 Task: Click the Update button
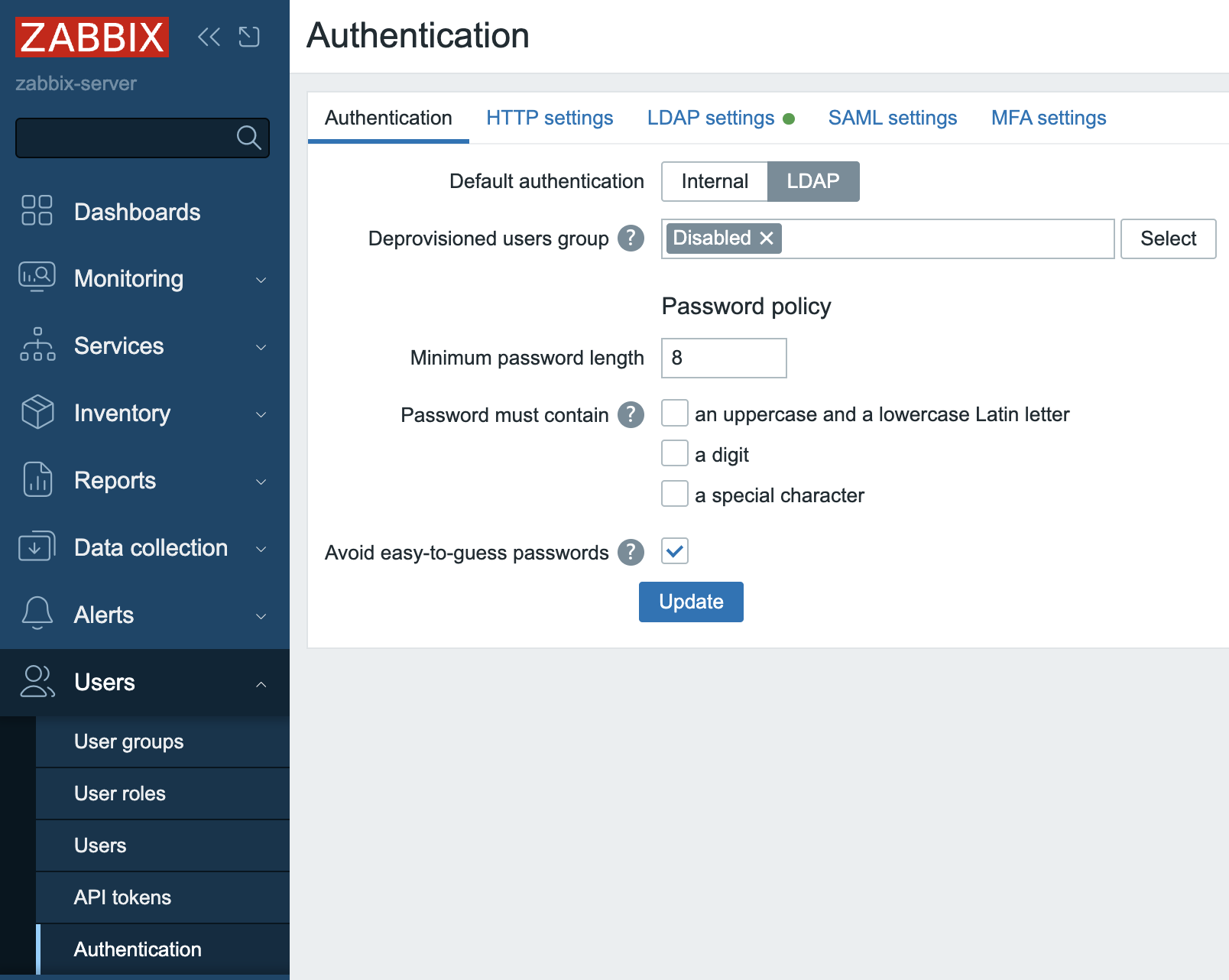pyautogui.click(x=690, y=602)
